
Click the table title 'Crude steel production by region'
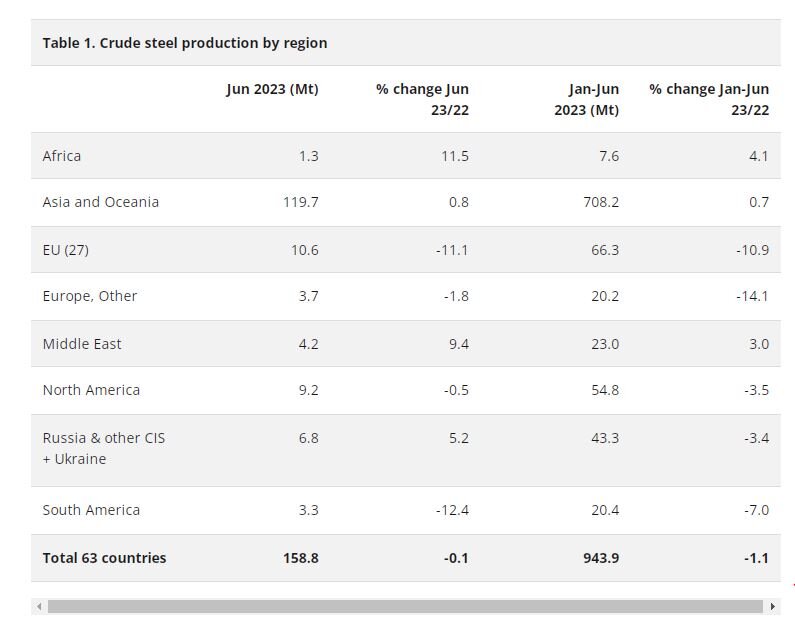[185, 43]
